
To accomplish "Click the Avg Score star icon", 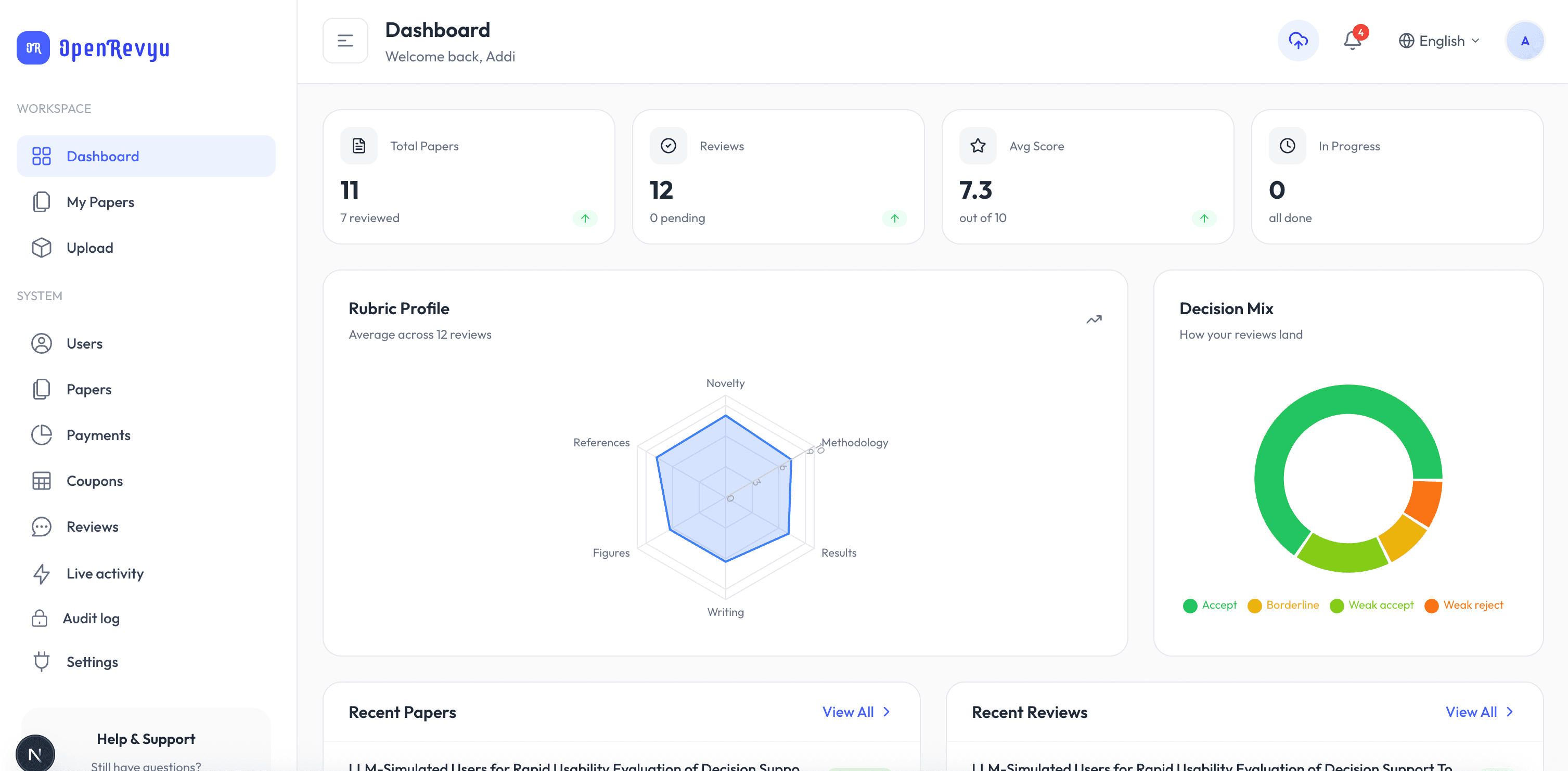I will click(978, 146).
